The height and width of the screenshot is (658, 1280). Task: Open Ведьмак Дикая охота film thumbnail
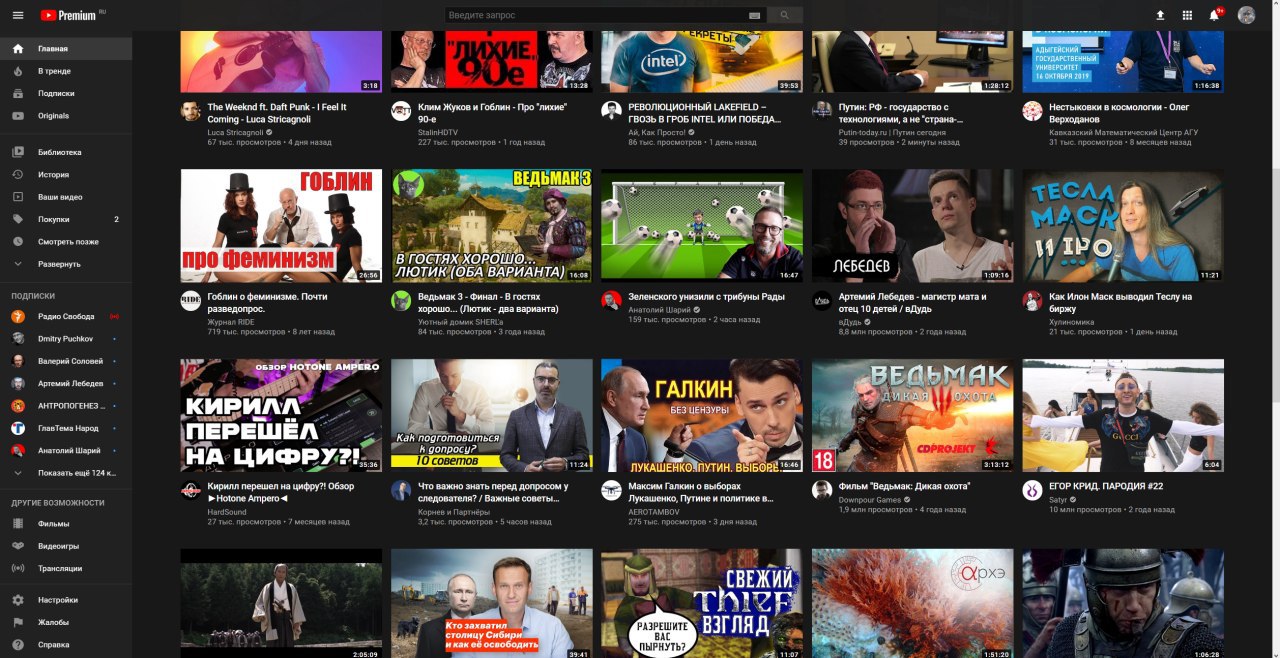(x=912, y=415)
